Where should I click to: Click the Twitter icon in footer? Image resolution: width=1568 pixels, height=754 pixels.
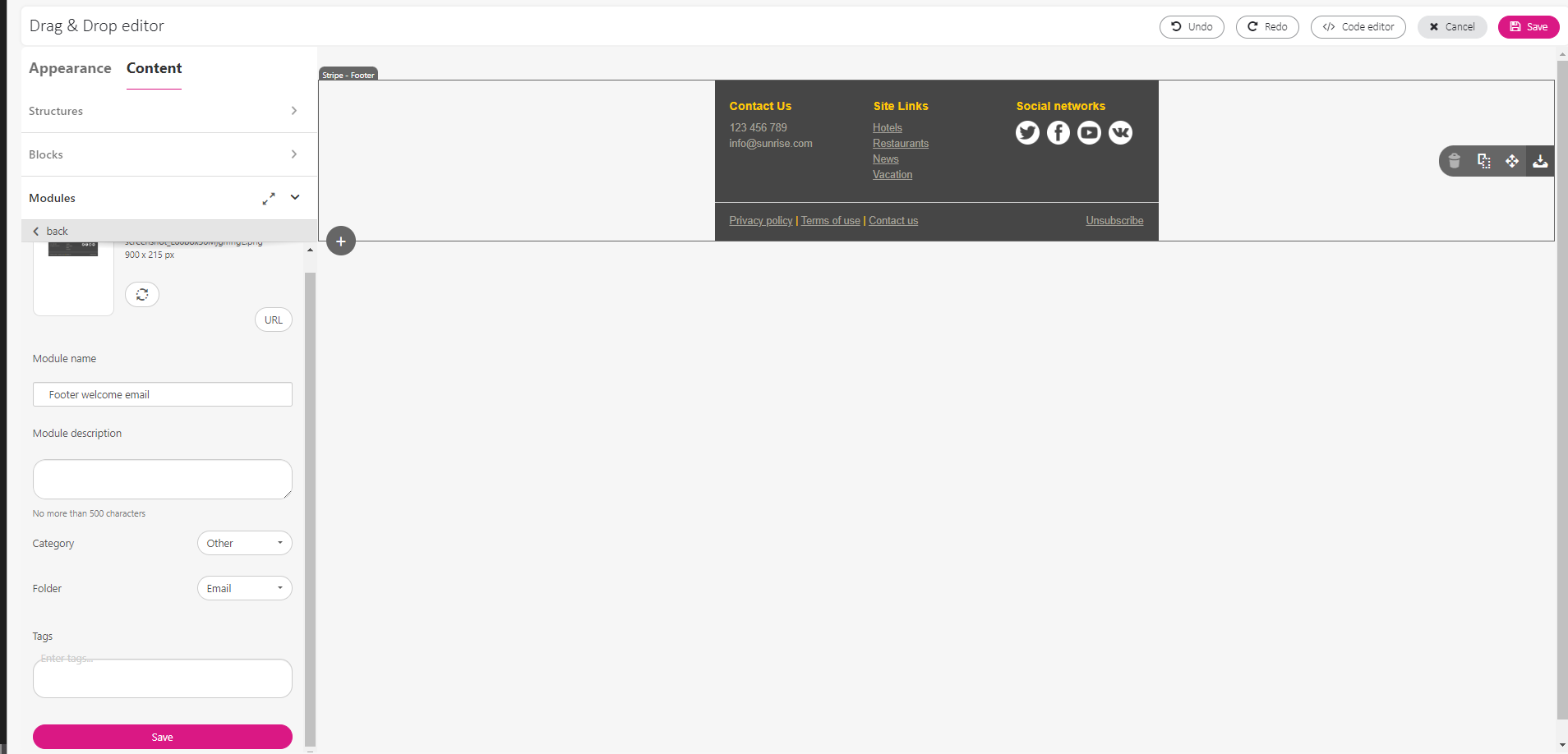click(1027, 133)
